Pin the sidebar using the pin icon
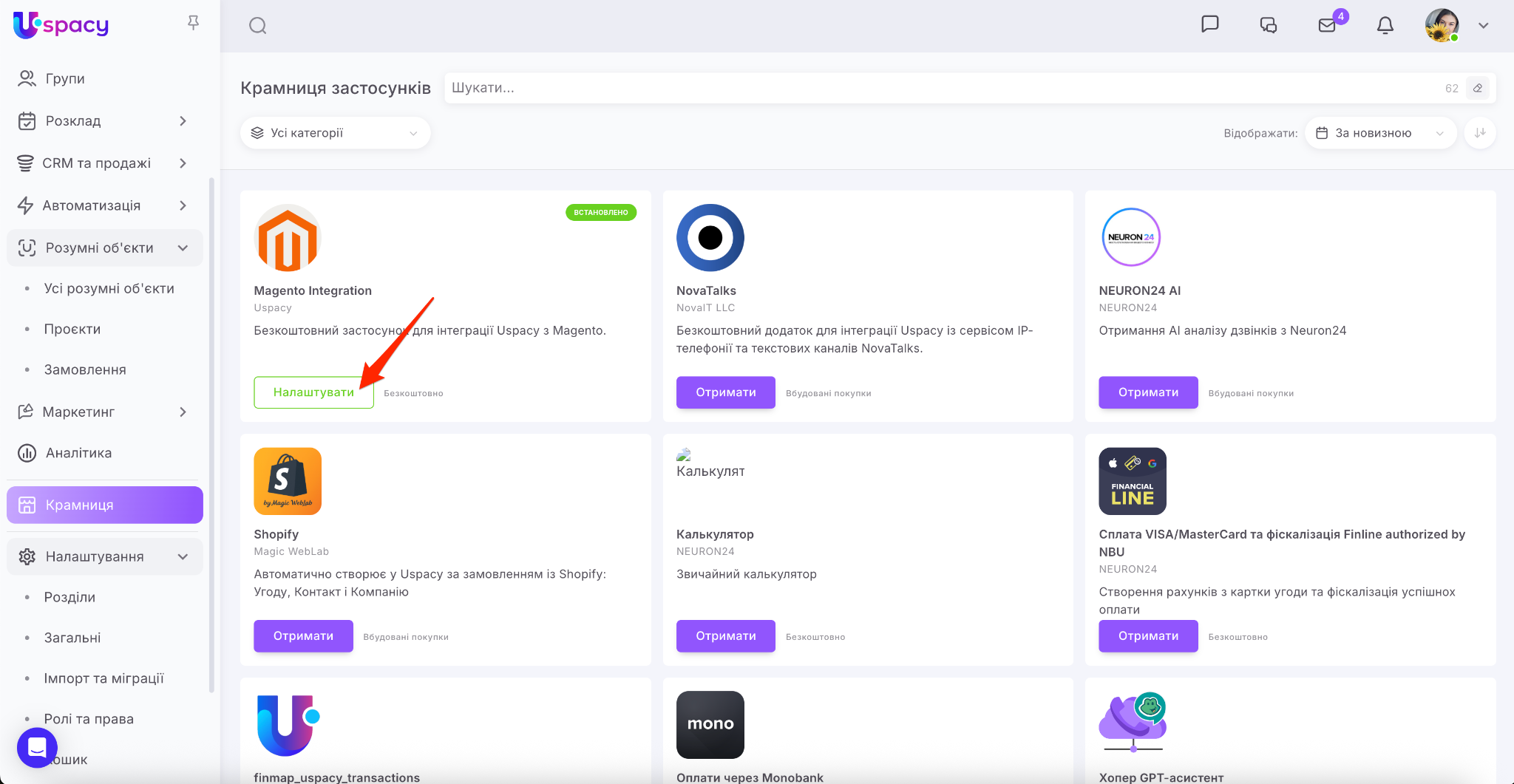Viewport: 1514px width, 784px height. point(193,23)
